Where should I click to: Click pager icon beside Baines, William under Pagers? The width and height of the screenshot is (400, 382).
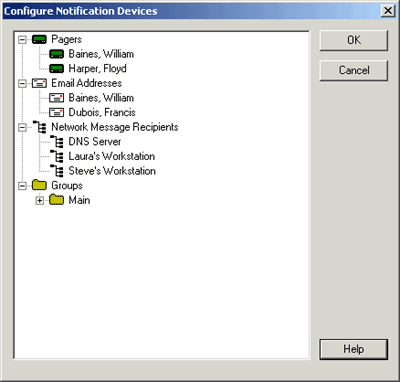(57, 54)
